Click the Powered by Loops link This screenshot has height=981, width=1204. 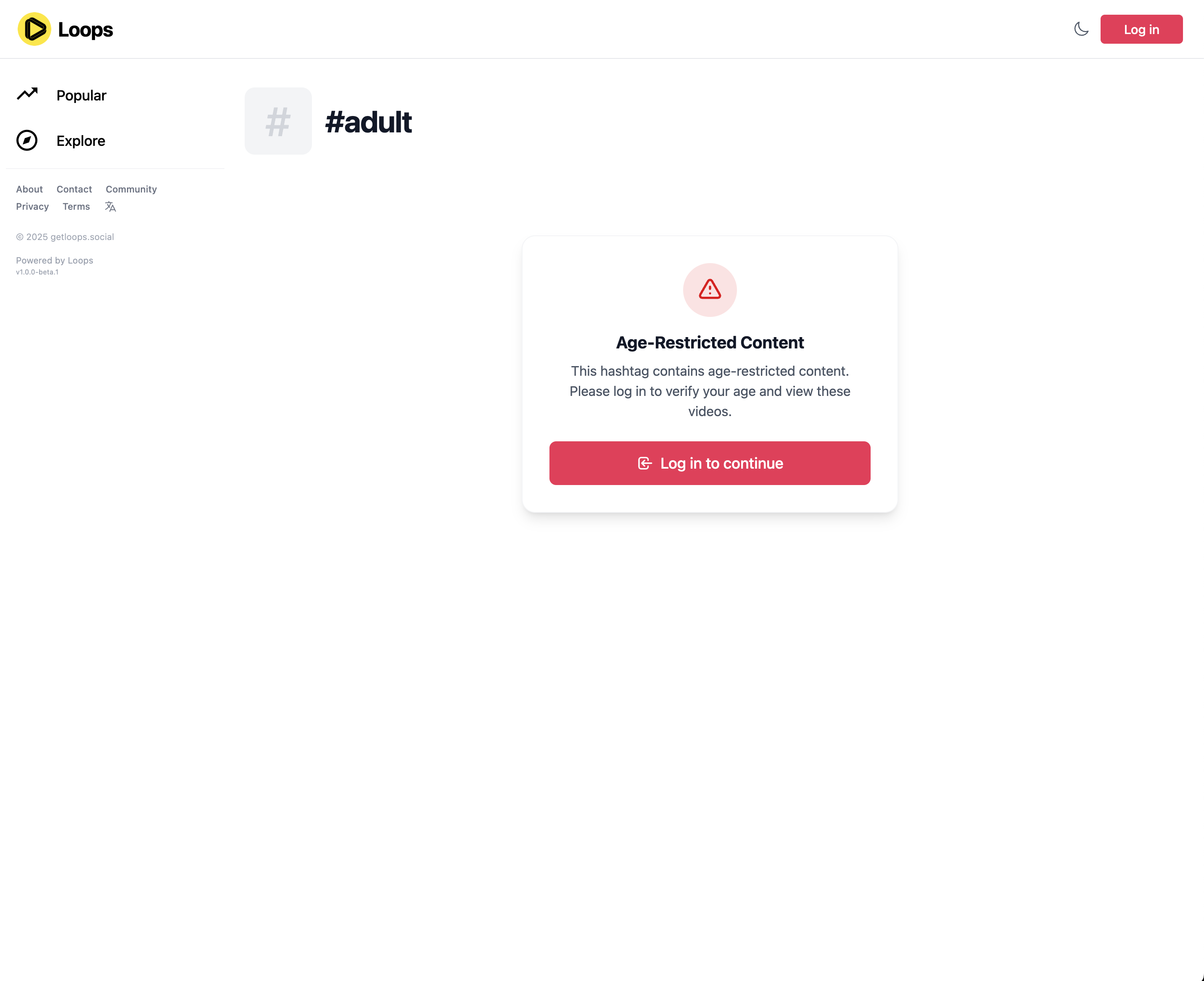tap(54, 261)
